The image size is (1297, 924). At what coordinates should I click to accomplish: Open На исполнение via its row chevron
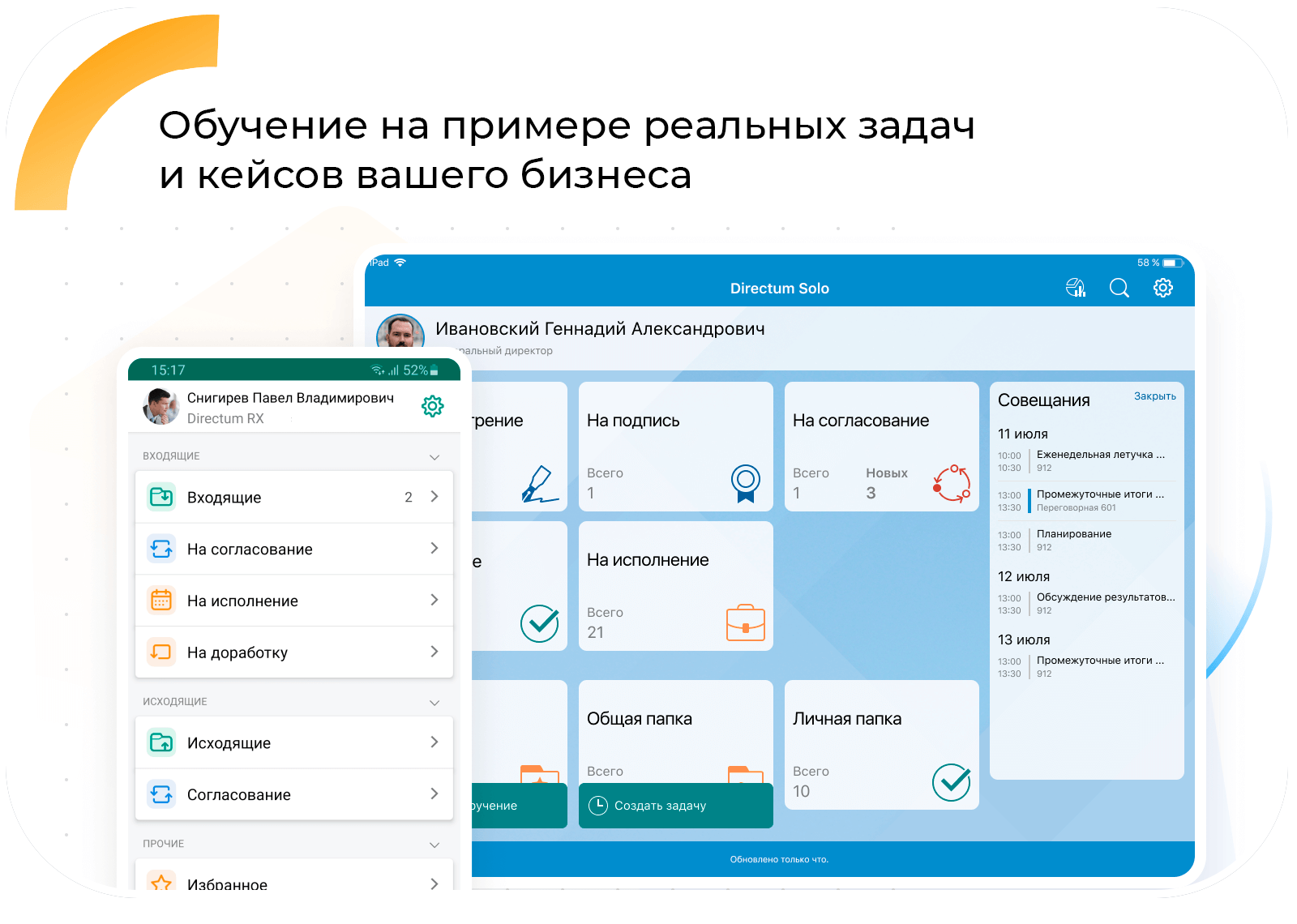tap(434, 600)
